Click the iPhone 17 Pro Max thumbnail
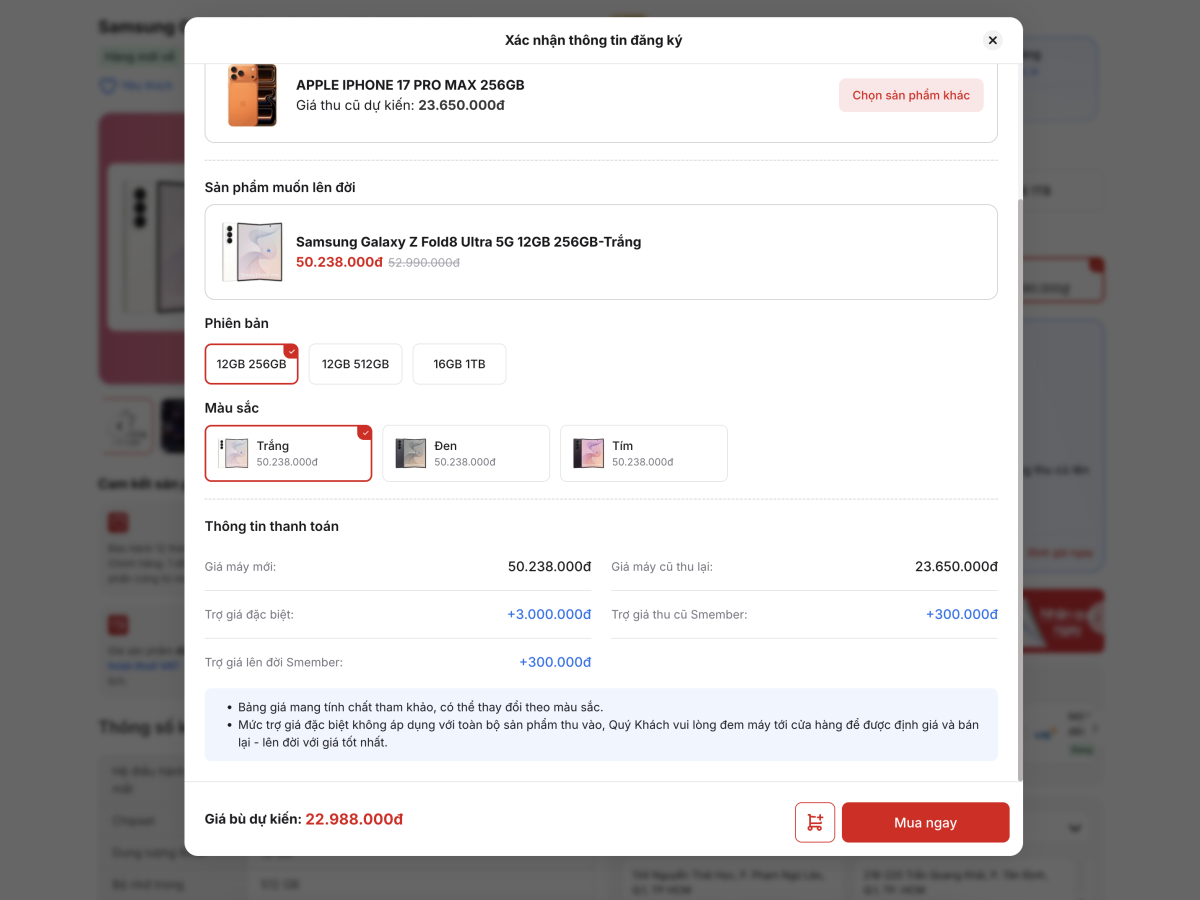 (x=252, y=95)
